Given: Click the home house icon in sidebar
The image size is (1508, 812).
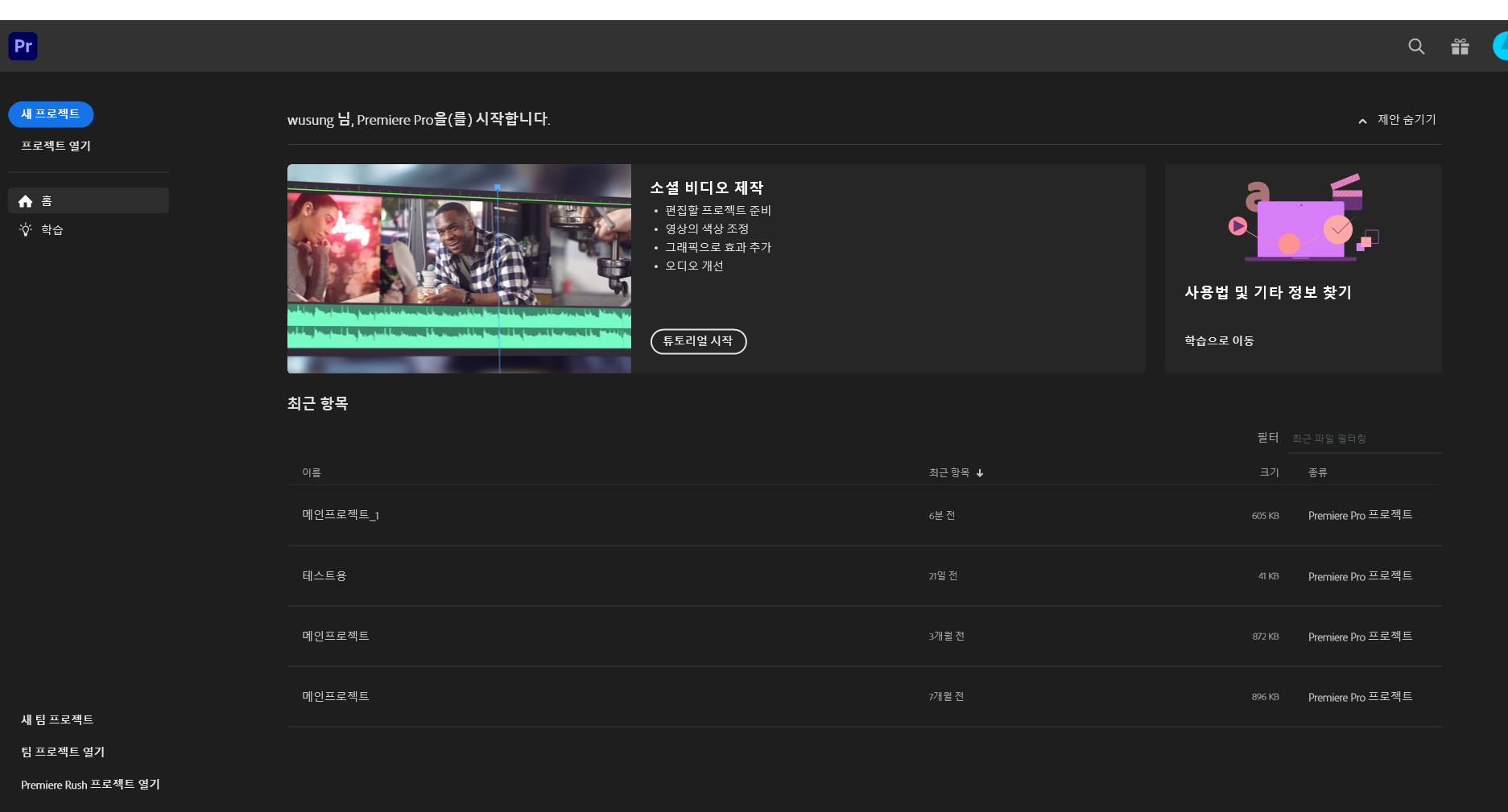Looking at the screenshot, I should coord(26,201).
